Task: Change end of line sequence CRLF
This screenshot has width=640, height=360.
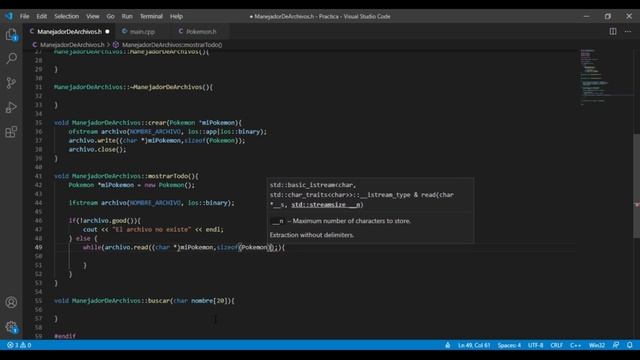Action: pos(556,345)
